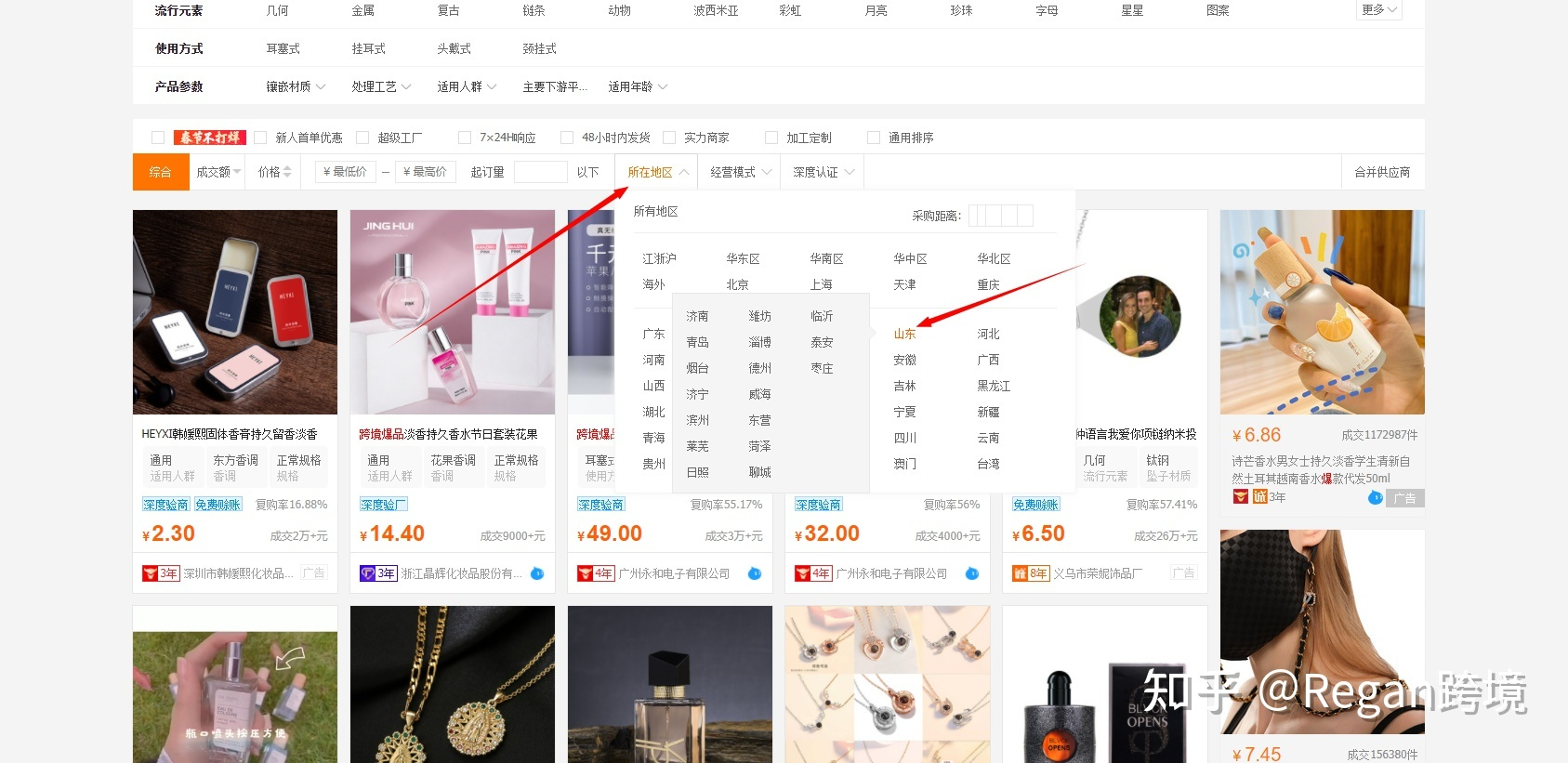The width and height of the screenshot is (1568, 763).
Task: Collapse the 所在地区 dropdown
Action: pos(657,172)
